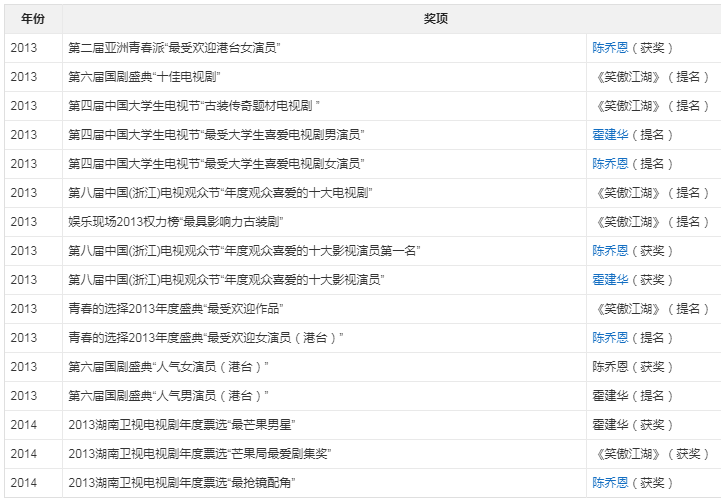The width and height of the screenshot is (721, 501).
Task: Click year 2013 in 十佳电视剧 row
Action: point(23,77)
